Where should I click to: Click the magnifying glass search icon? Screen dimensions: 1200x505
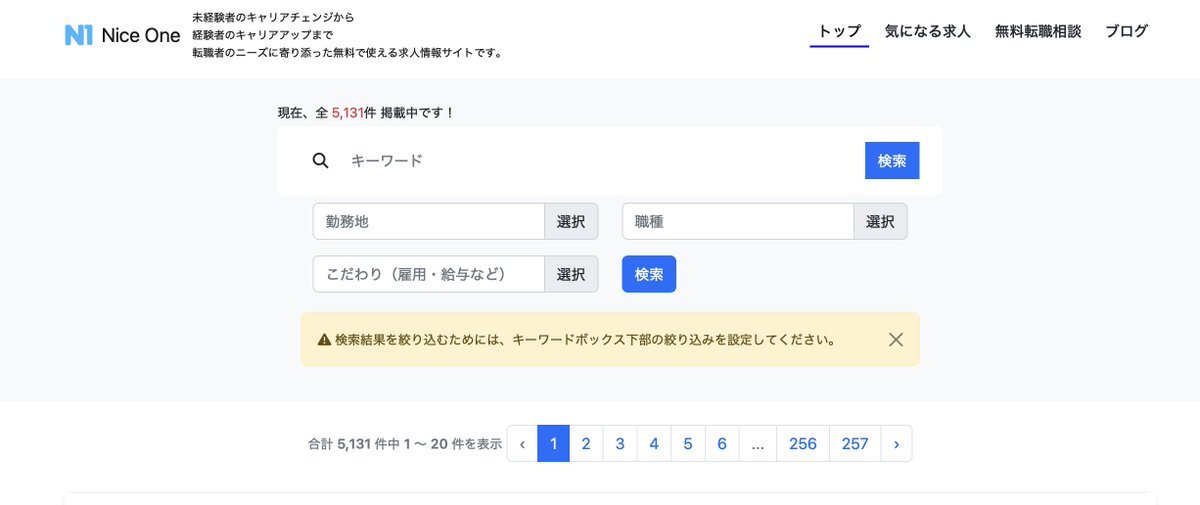pyautogui.click(x=320, y=161)
